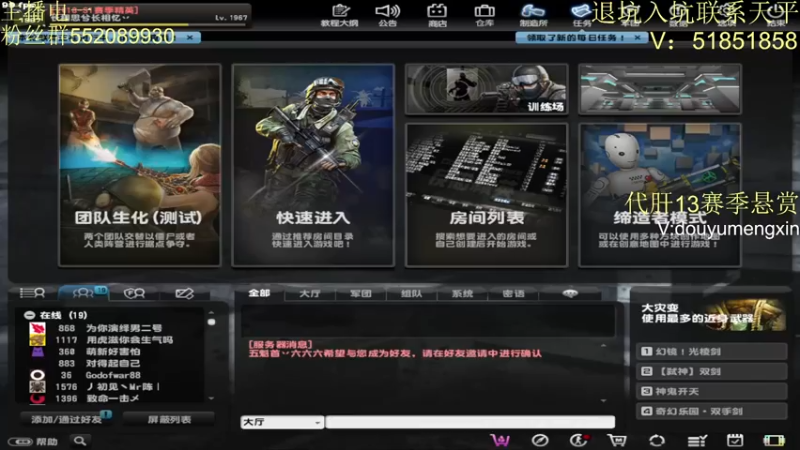Viewport: 800px width, 450px height.
Task: Open the checklist icon in bottom bar
Action: (x=696, y=440)
